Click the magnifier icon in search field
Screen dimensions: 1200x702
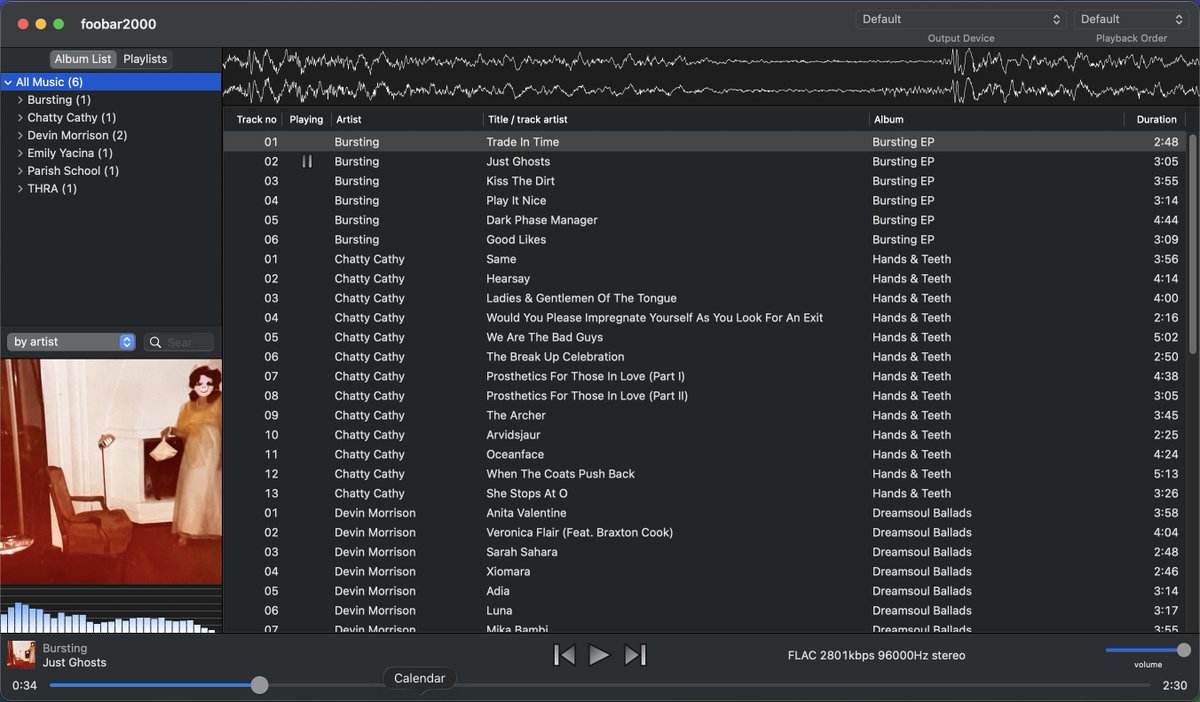point(156,342)
